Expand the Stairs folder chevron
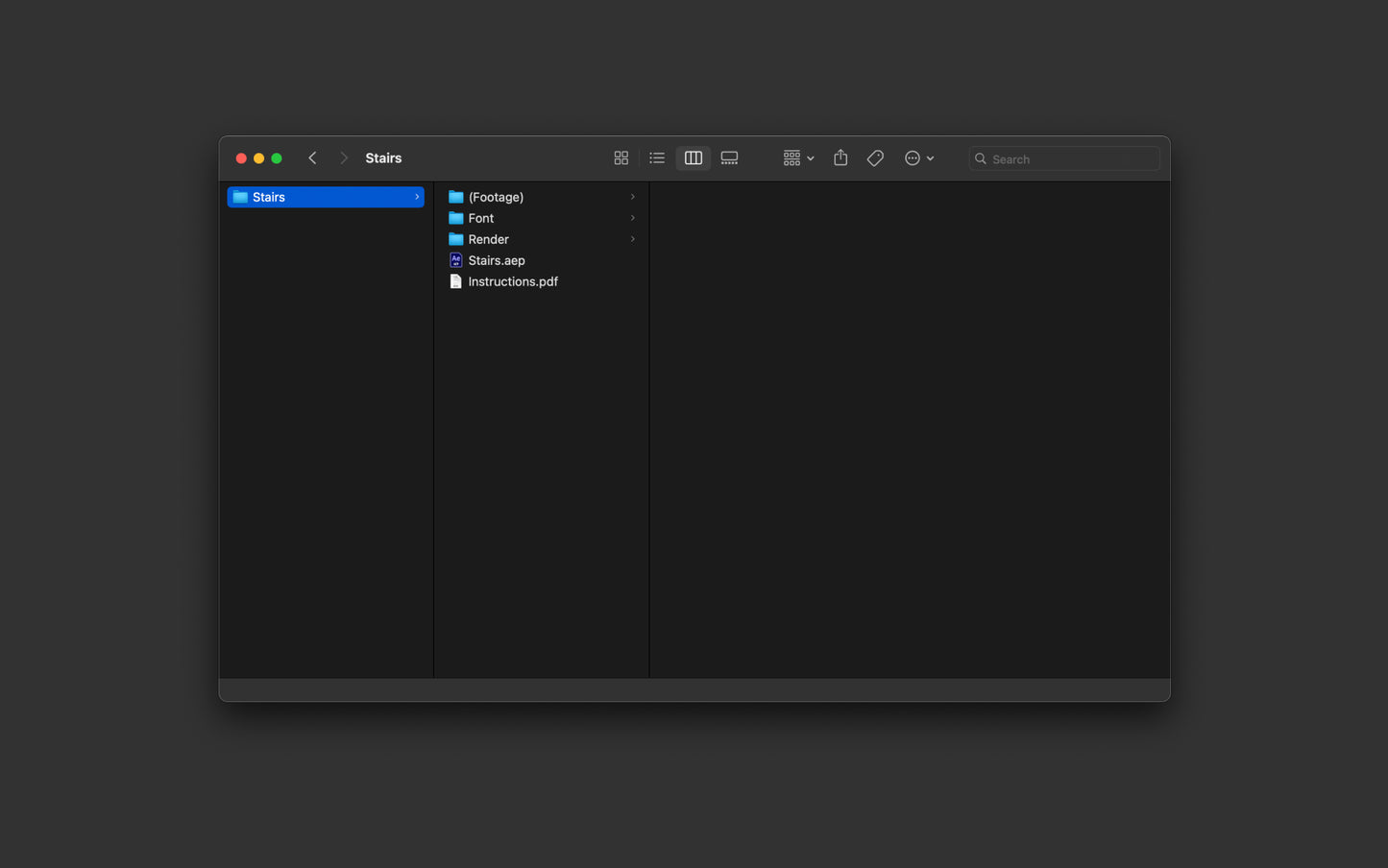 click(x=417, y=197)
